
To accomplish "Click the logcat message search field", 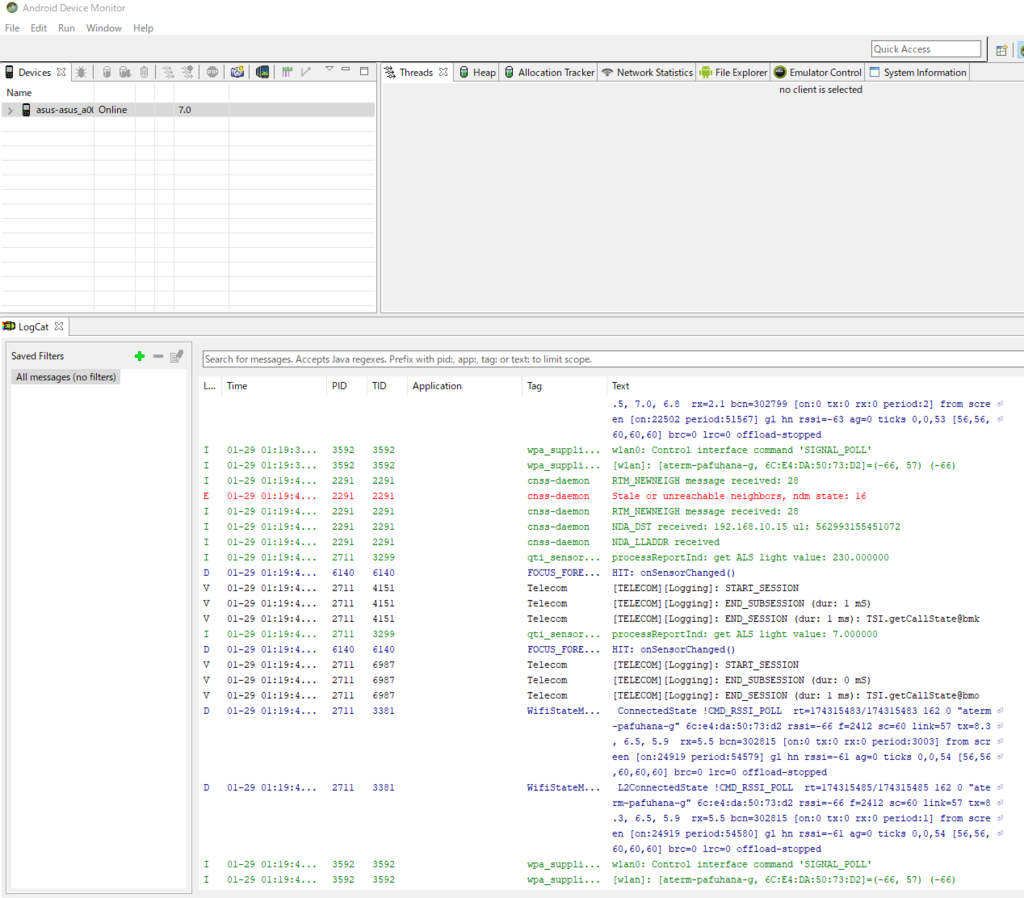I will point(613,359).
